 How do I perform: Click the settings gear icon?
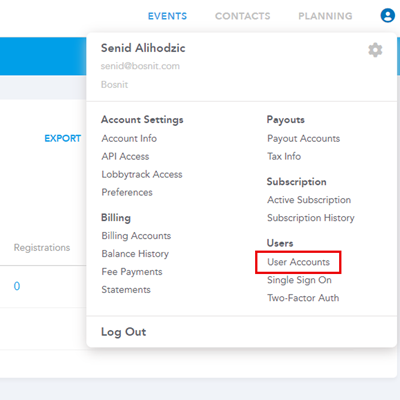(375, 50)
